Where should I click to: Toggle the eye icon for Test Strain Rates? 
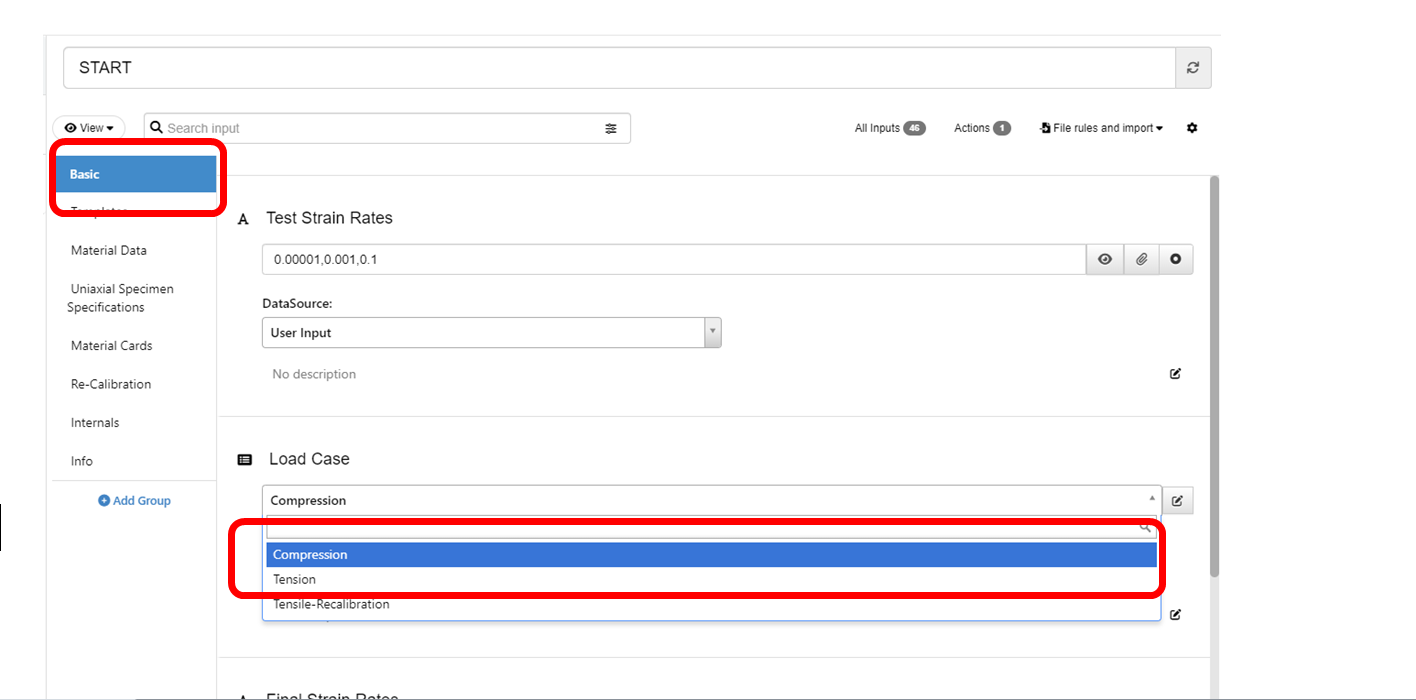tap(1105, 259)
